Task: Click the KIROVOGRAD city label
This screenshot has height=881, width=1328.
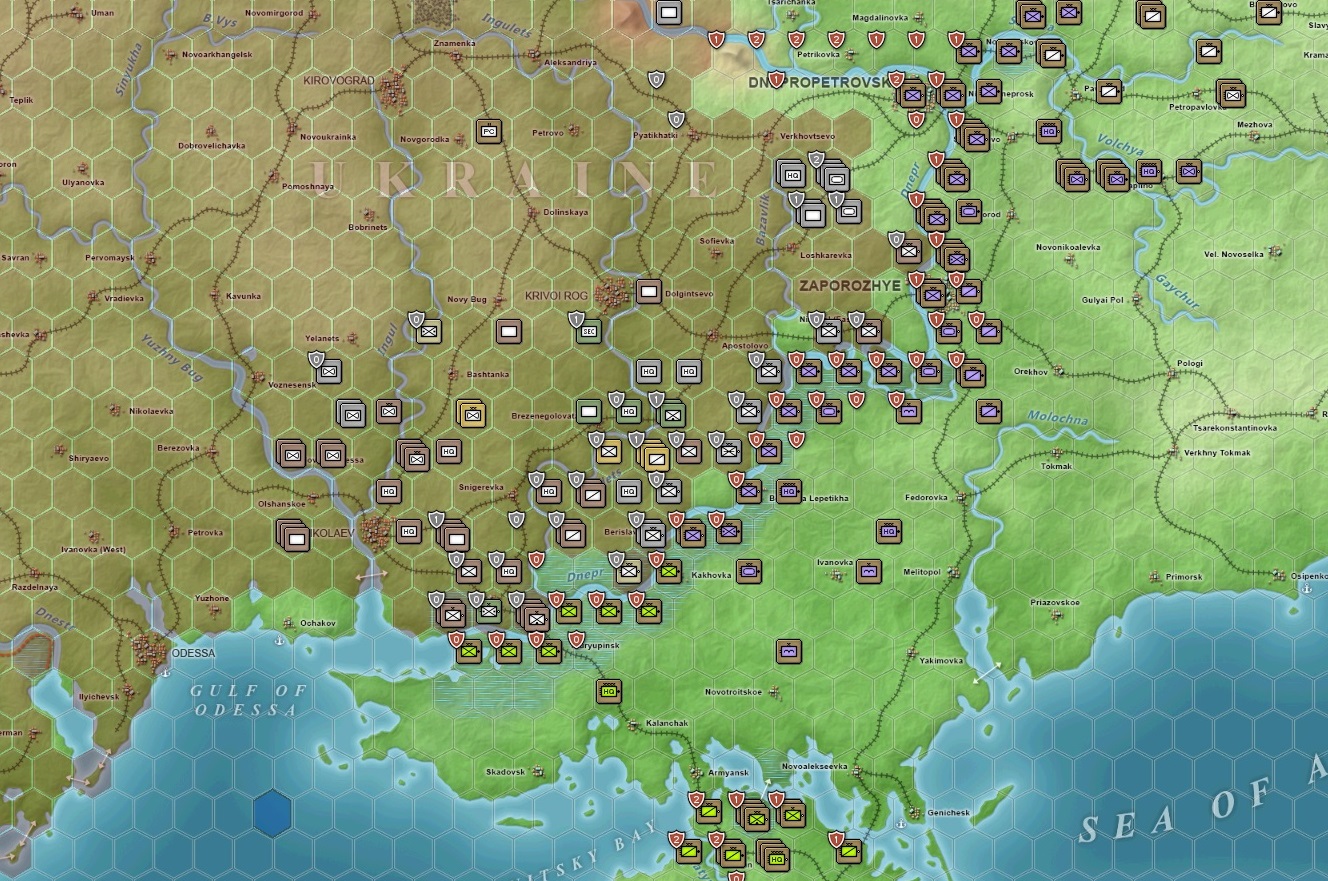Action: pyautogui.click(x=337, y=80)
